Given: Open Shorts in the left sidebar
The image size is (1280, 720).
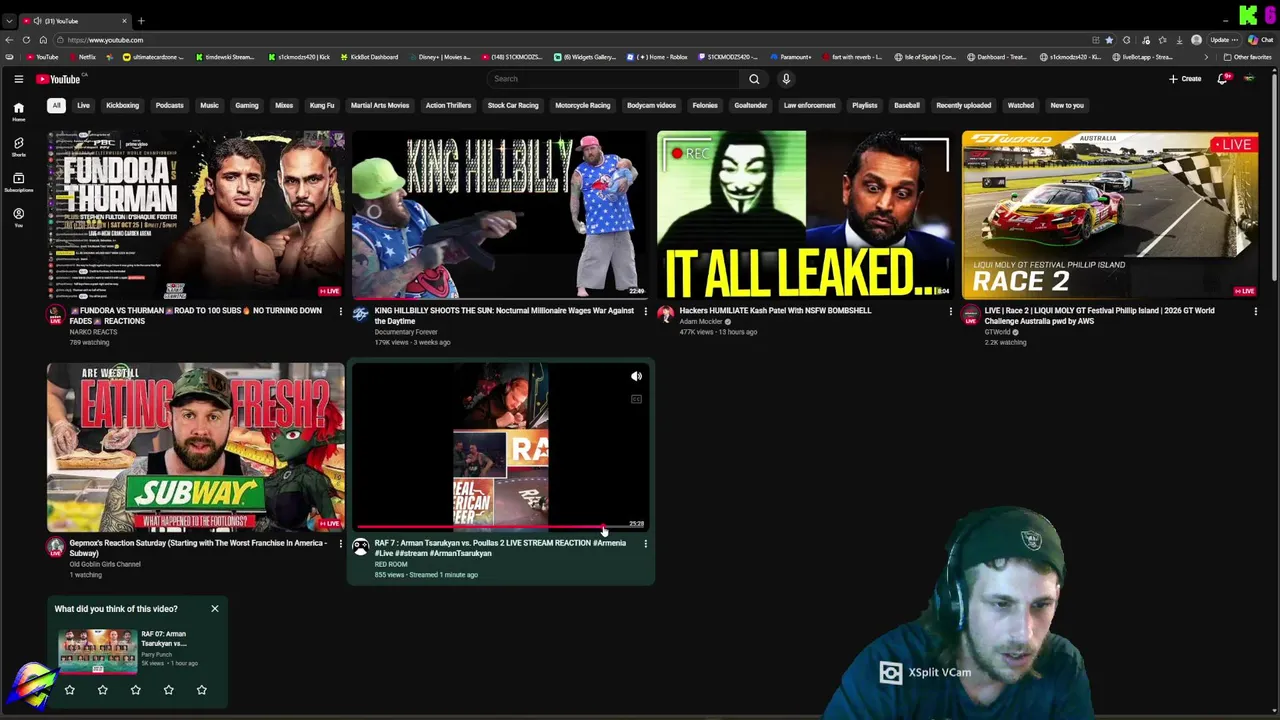Looking at the screenshot, I should coord(18,147).
